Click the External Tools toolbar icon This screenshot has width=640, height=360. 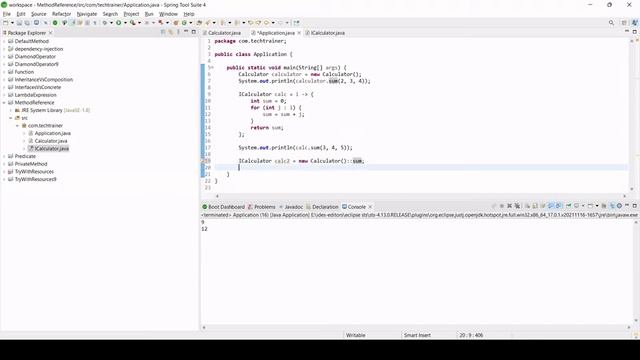pyautogui.click(x=161, y=23)
